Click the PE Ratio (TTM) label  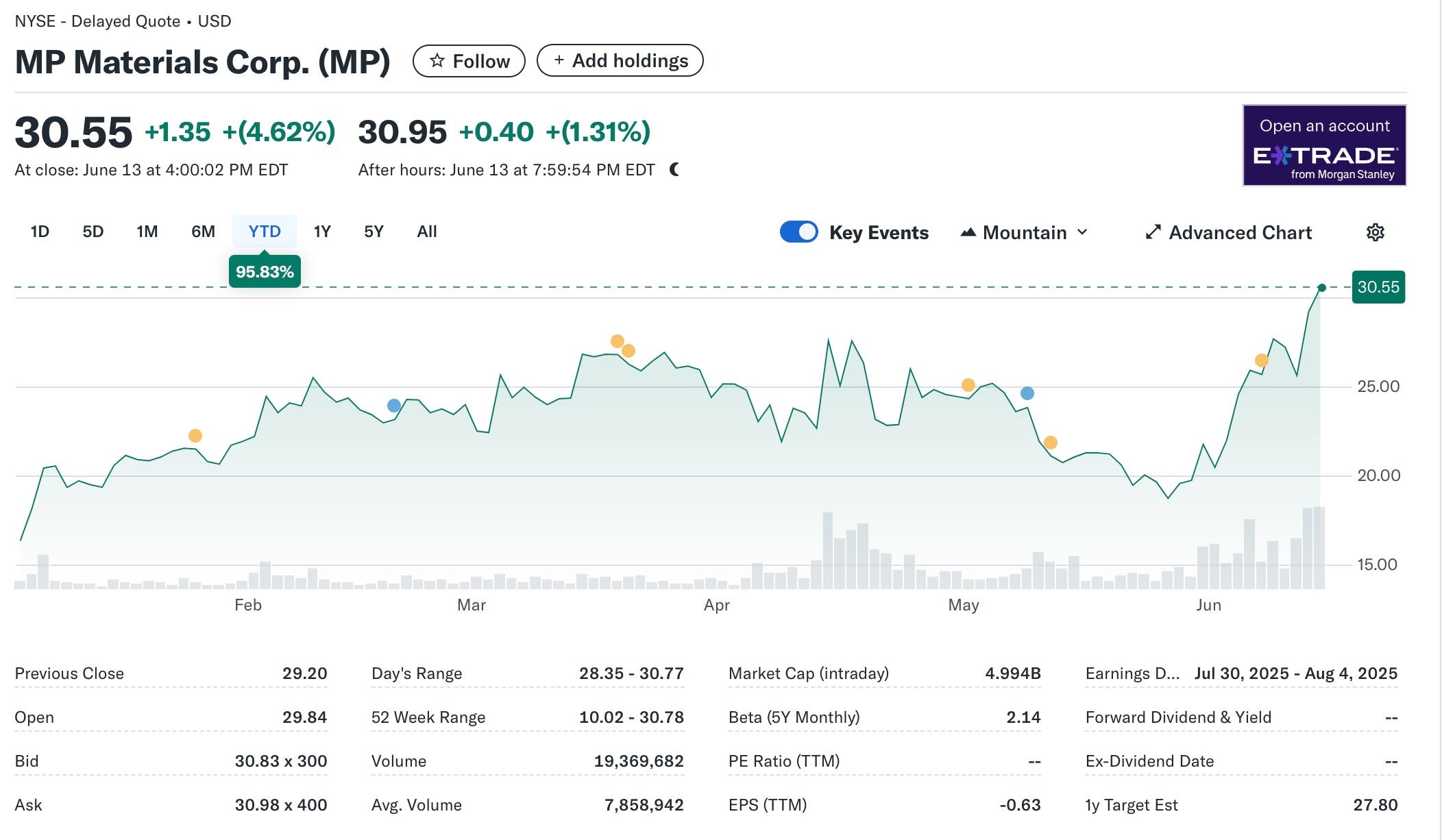point(784,761)
